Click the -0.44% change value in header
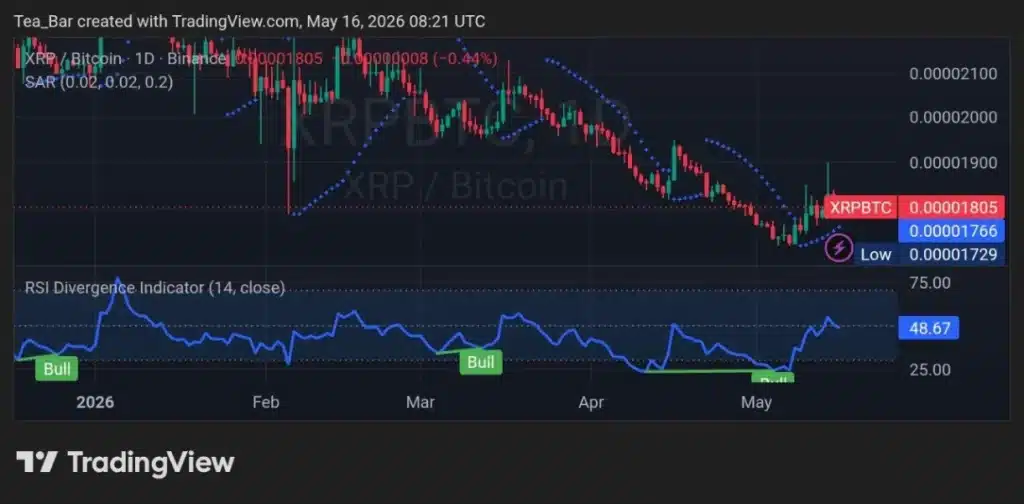This screenshot has width=1024, height=504. pyautogui.click(x=468, y=58)
